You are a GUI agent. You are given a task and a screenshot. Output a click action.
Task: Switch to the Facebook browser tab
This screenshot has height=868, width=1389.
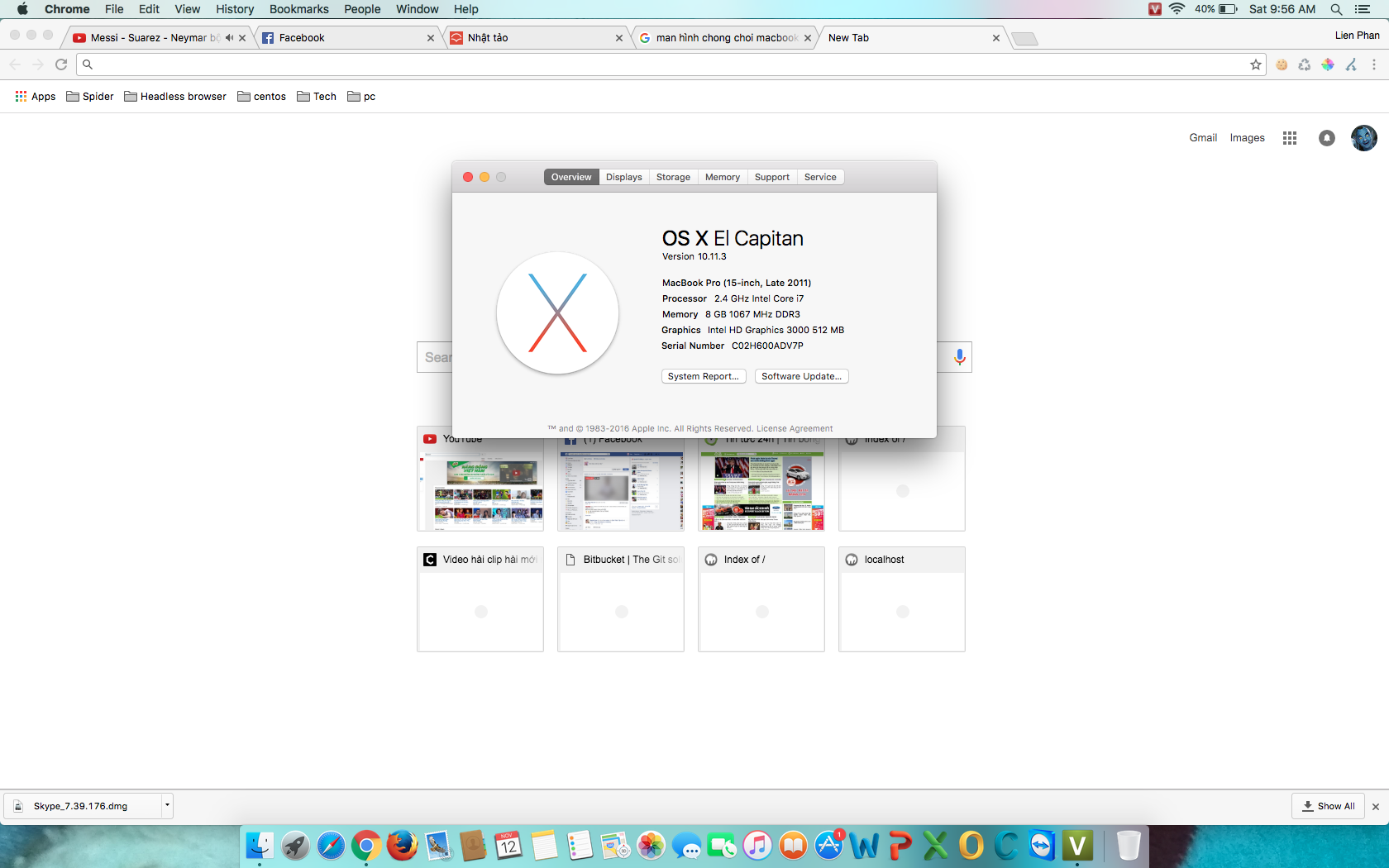347,38
